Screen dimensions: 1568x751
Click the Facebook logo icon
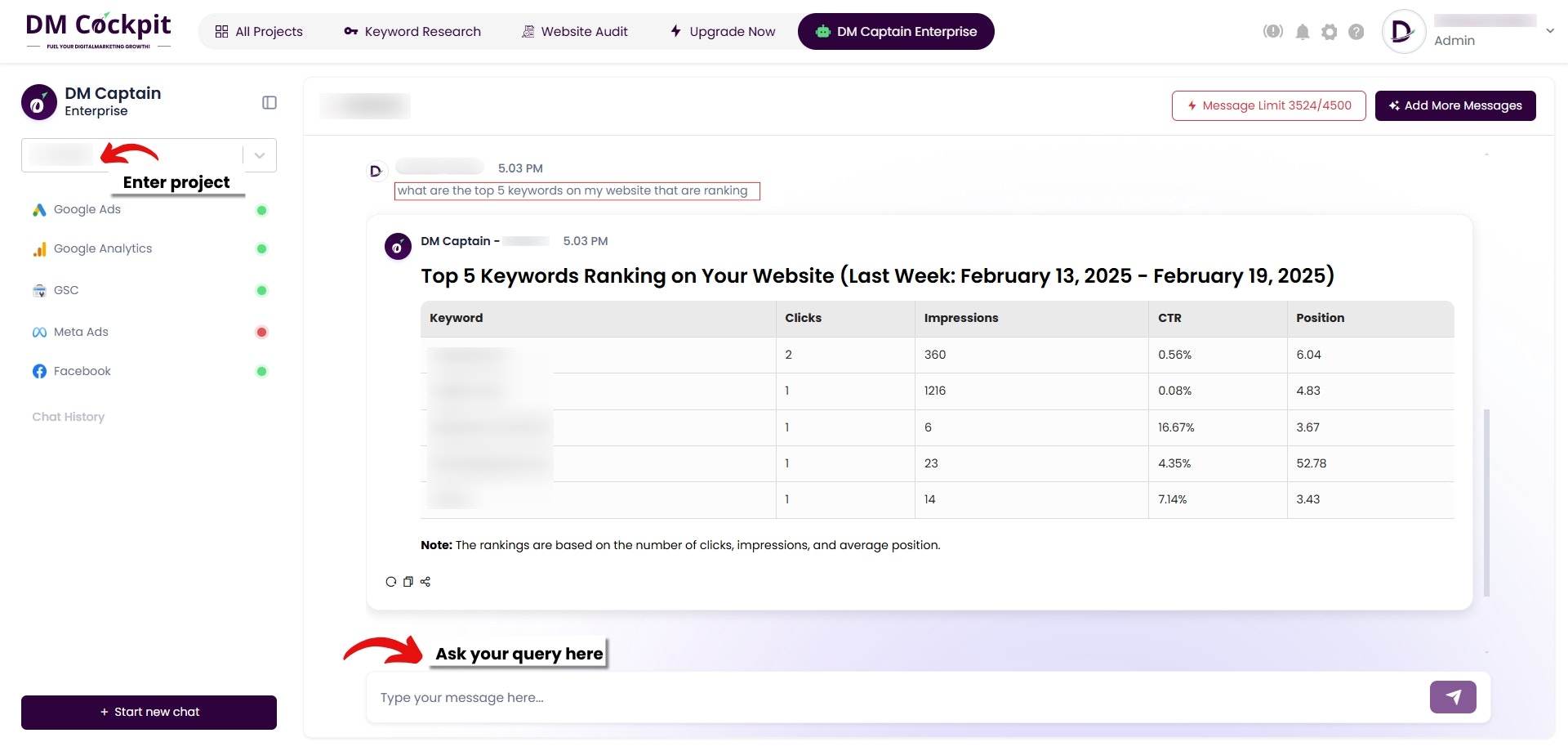pos(39,372)
